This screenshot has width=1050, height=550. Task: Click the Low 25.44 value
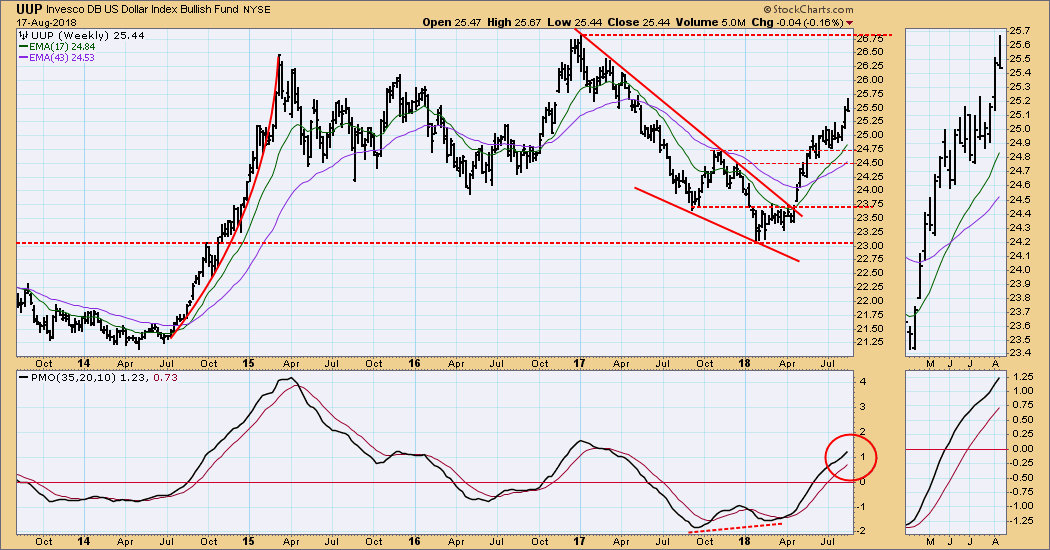point(573,22)
